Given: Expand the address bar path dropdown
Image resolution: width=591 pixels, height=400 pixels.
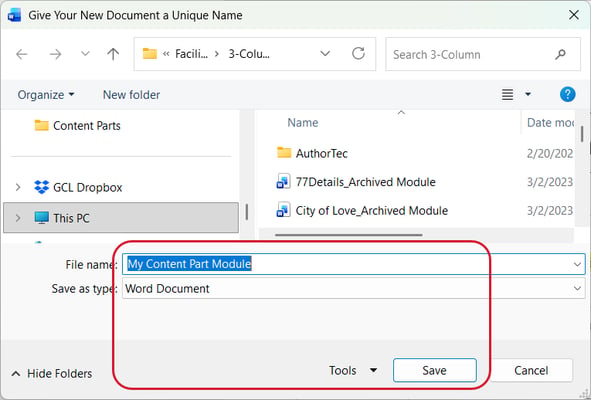Looking at the screenshot, I should (325, 54).
